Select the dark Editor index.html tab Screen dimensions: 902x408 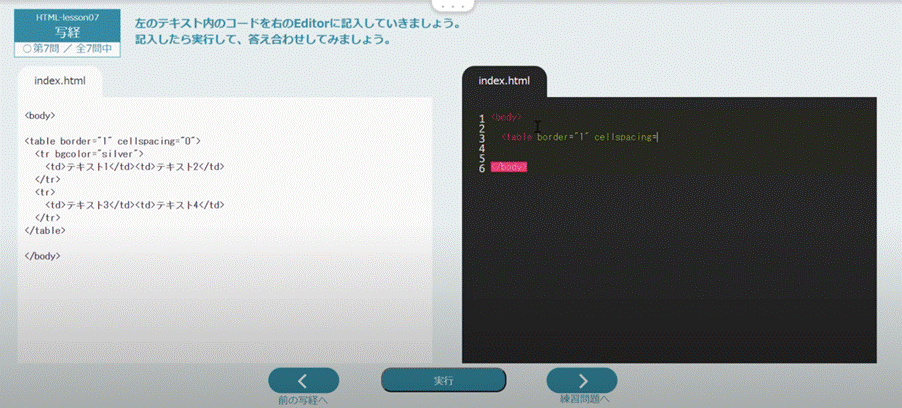(504, 81)
